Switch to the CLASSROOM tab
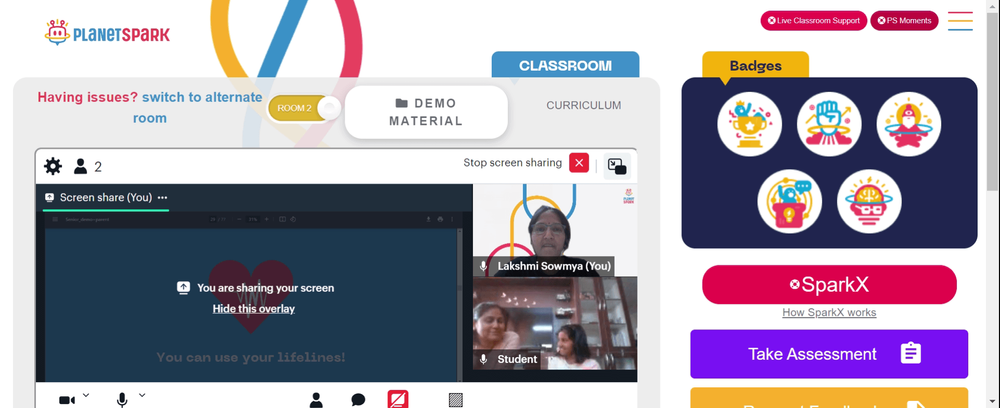1000x408 pixels. tap(565, 66)
